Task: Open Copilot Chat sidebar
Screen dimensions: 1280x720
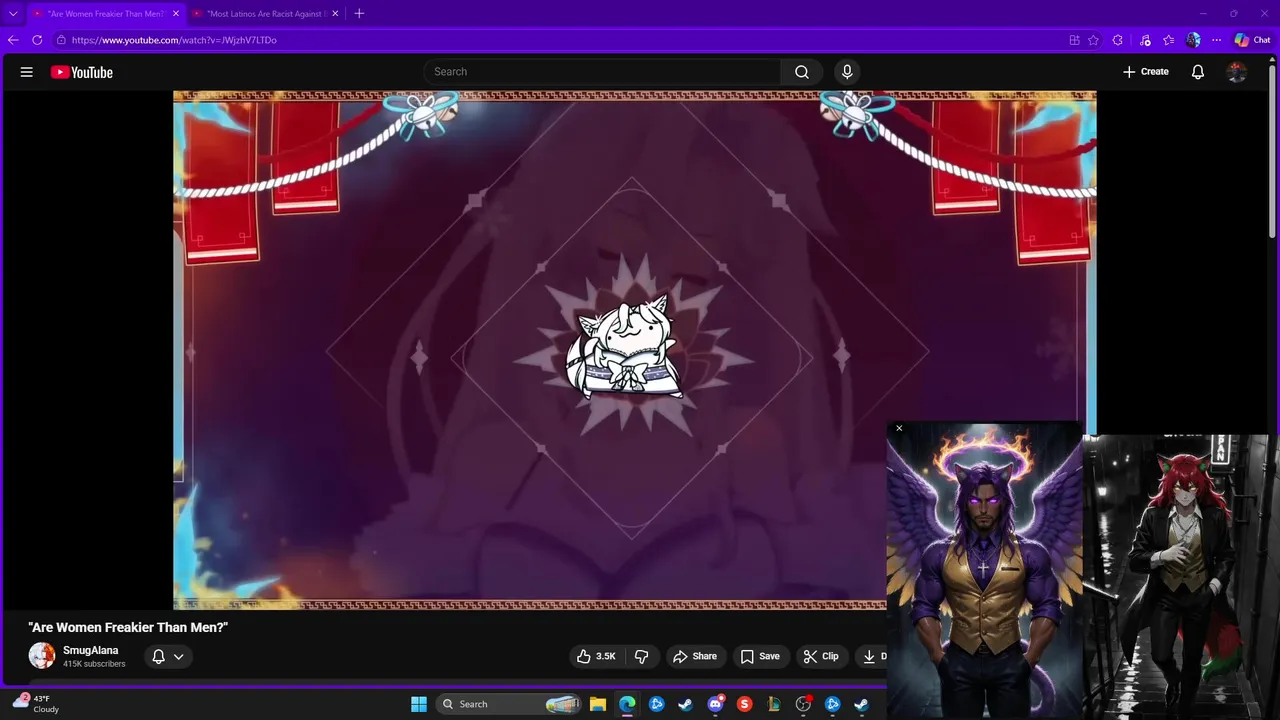Action: (x=1252, y=40)
